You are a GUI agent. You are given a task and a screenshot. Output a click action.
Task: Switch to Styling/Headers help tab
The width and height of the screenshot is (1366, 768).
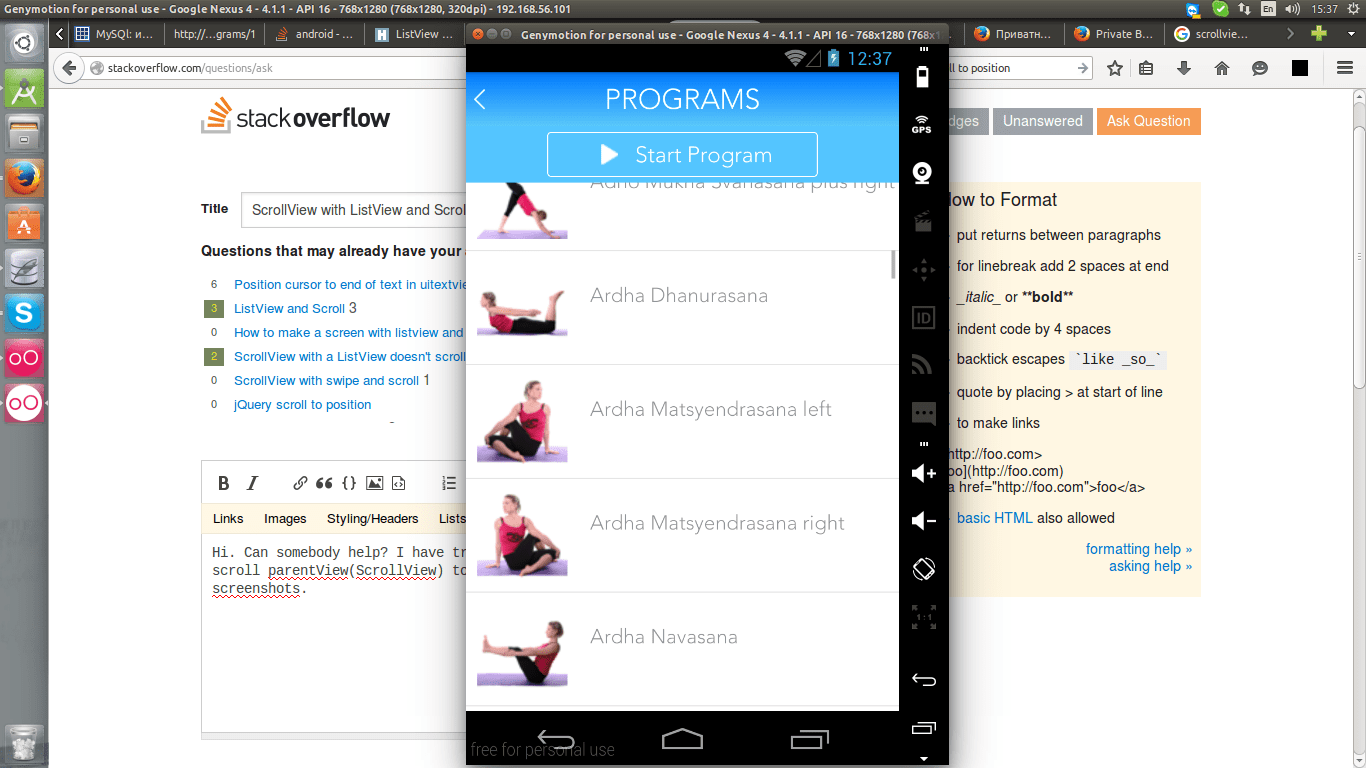click(372, 518)
